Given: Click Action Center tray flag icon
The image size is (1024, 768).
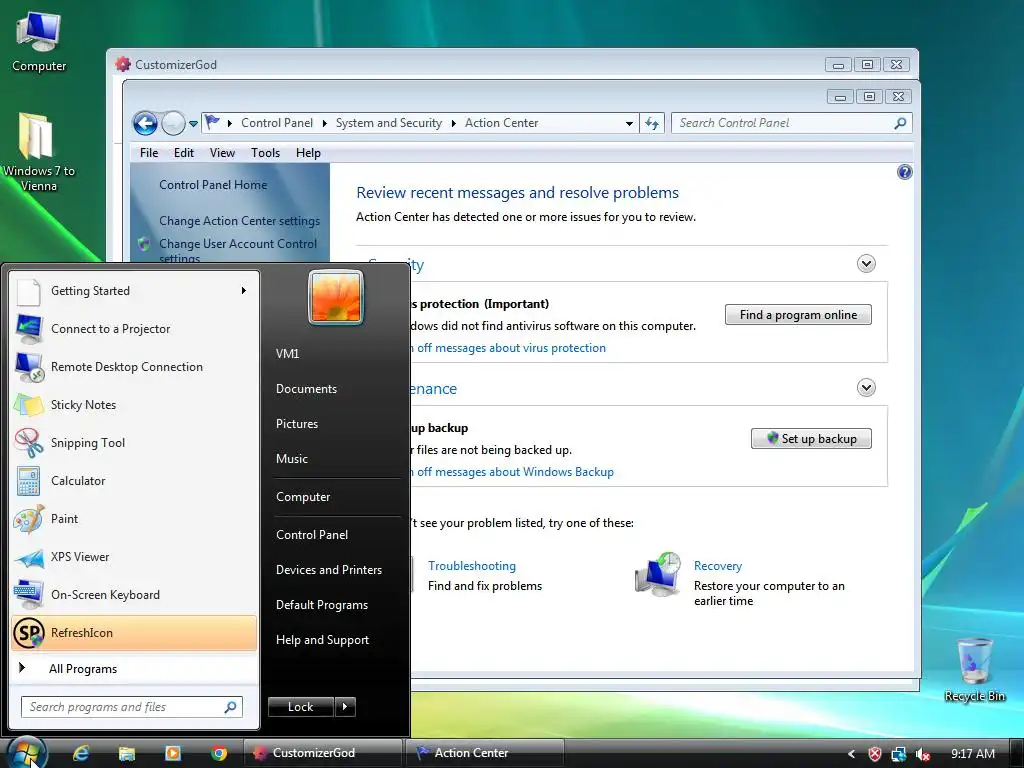Looking at the screenshot, I should pyautogui.click(x=874, y=754).
